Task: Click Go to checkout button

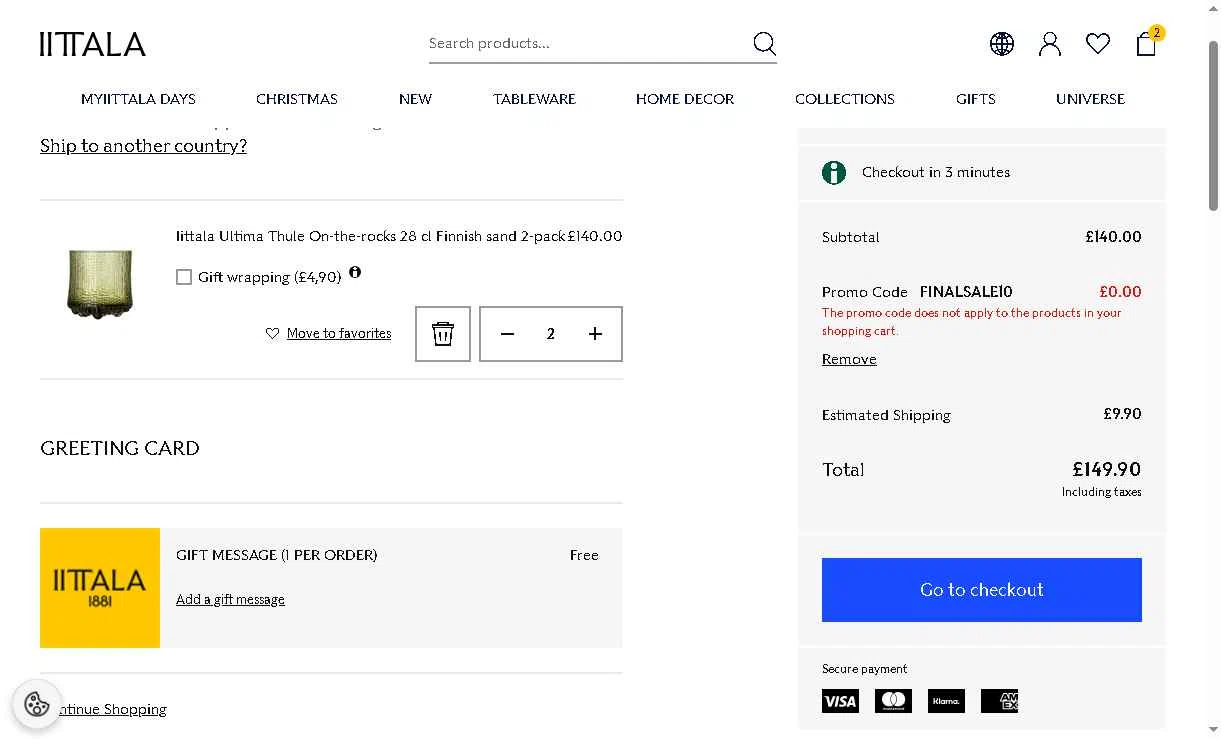Action: 982,590
